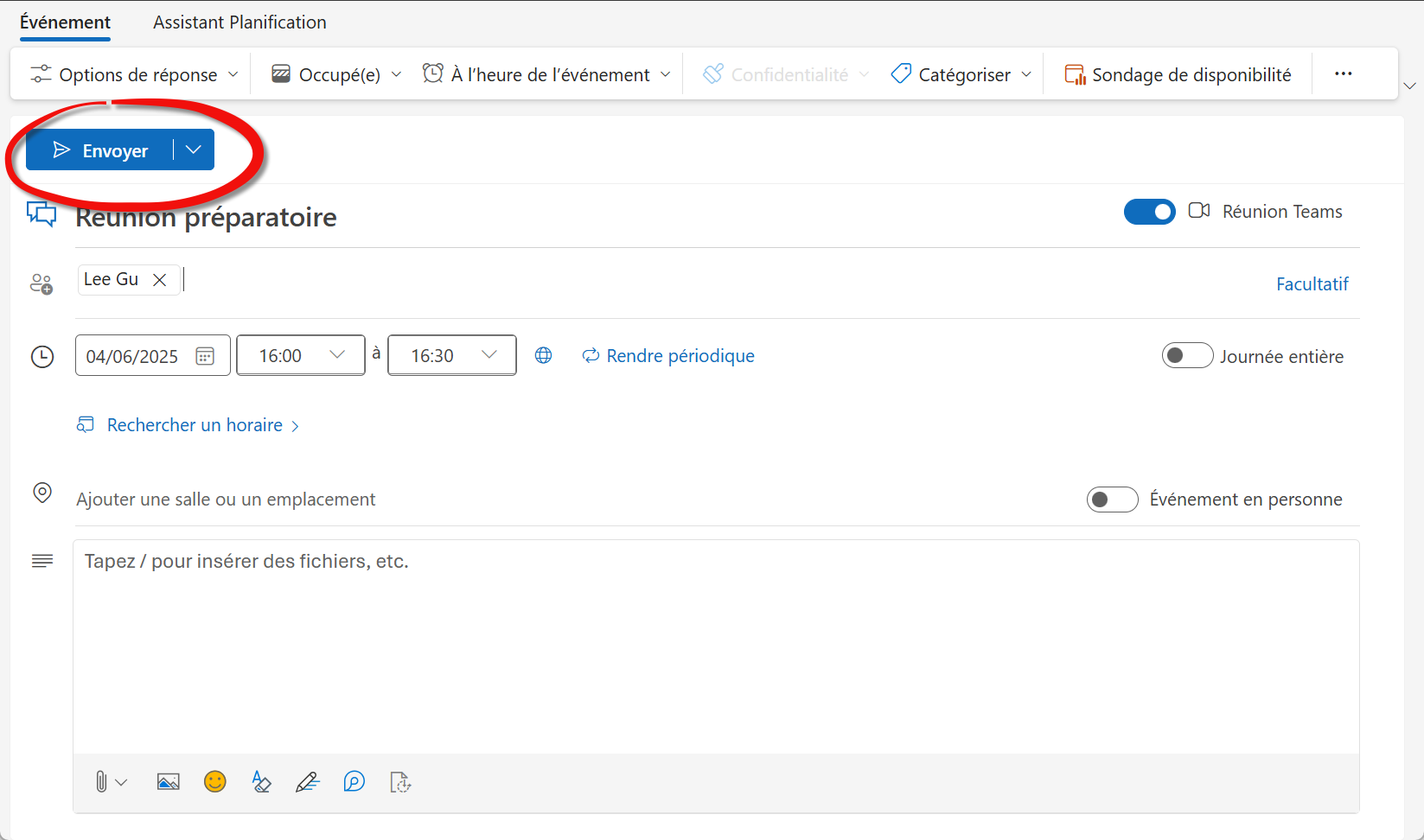Enable the Journée entière toggle
Screen dimensions: 1424x840
click(1187, 356)
